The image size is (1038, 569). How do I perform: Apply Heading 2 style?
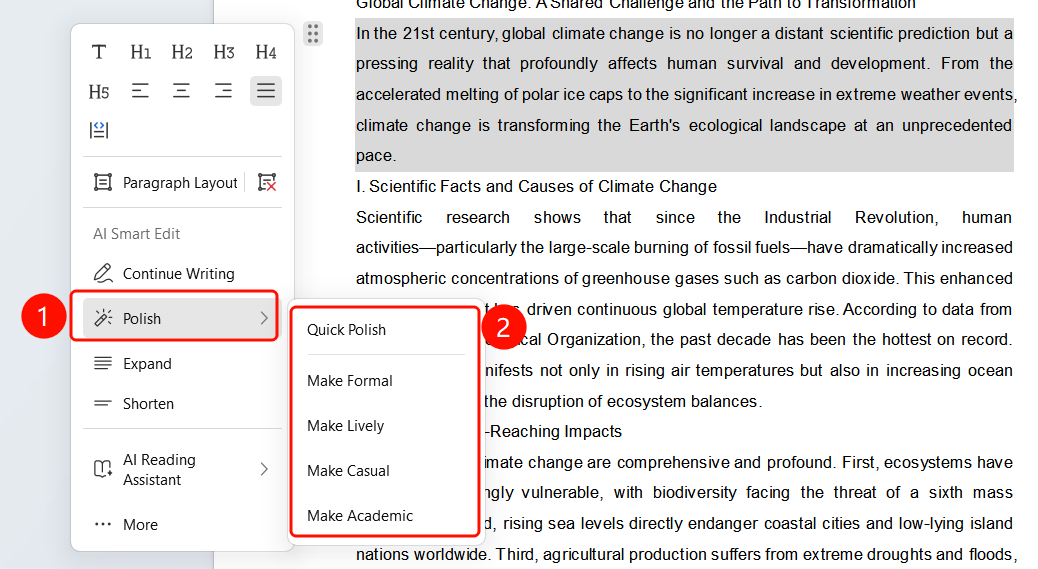[182, 52]
